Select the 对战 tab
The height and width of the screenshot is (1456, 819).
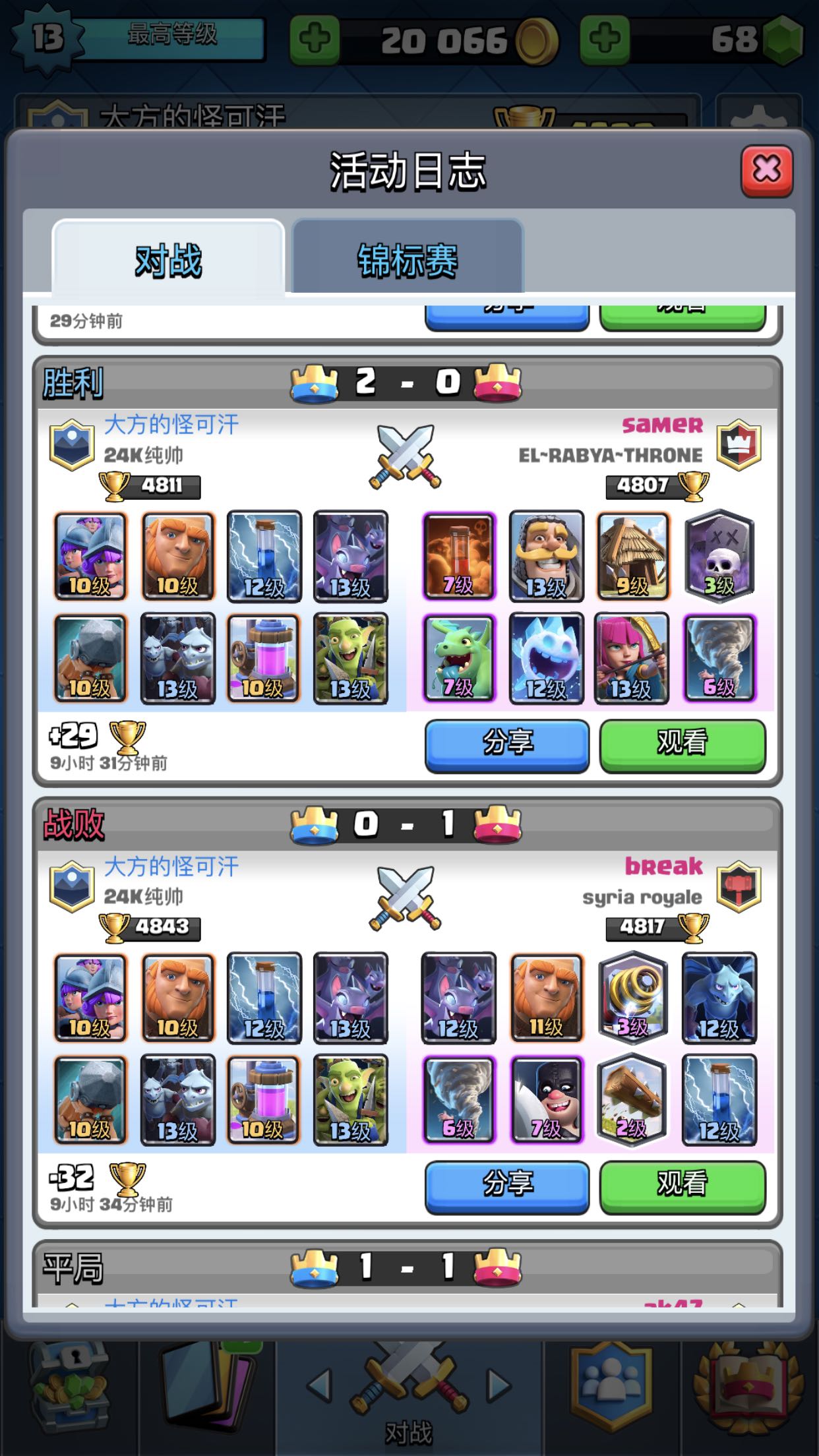click(x=168, y=258)
